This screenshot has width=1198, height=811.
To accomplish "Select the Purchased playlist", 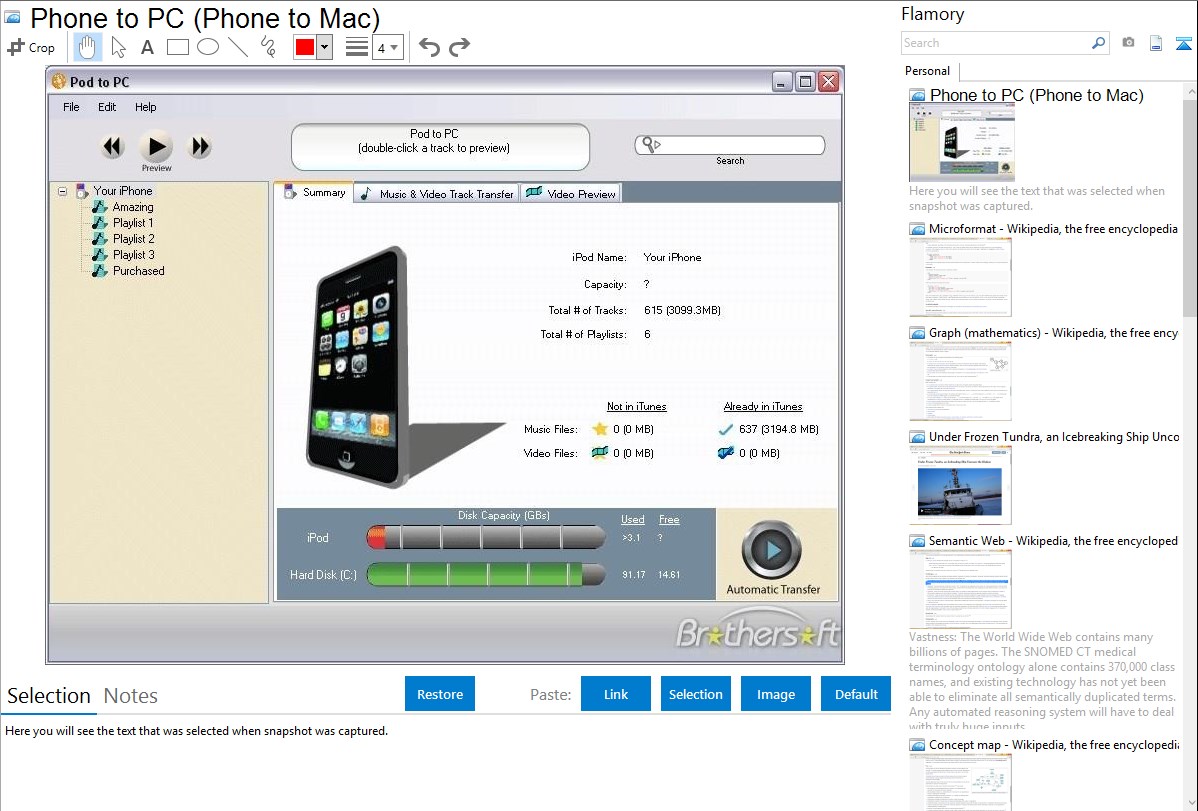I will pos(138,271).
